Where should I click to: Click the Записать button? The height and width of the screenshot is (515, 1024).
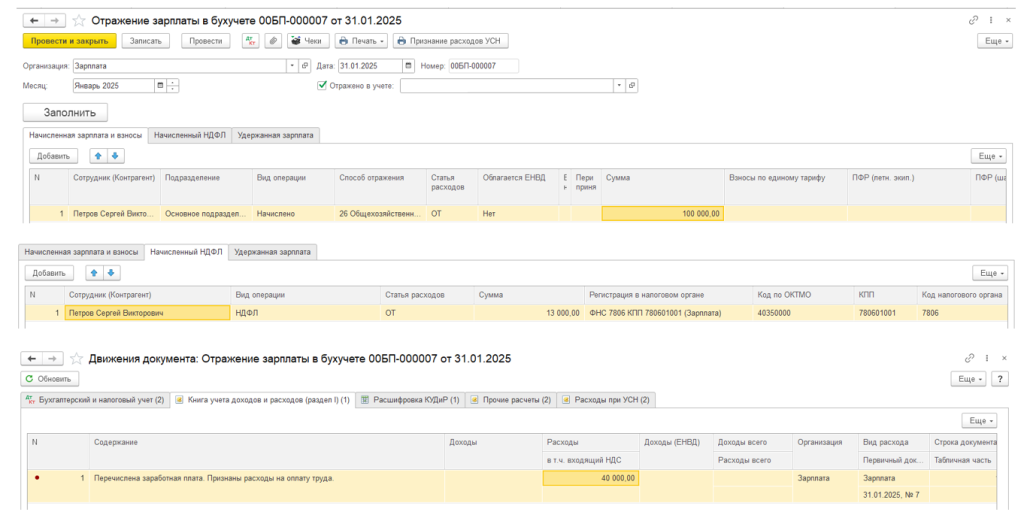pyautogui.click(x=146, y=40)
